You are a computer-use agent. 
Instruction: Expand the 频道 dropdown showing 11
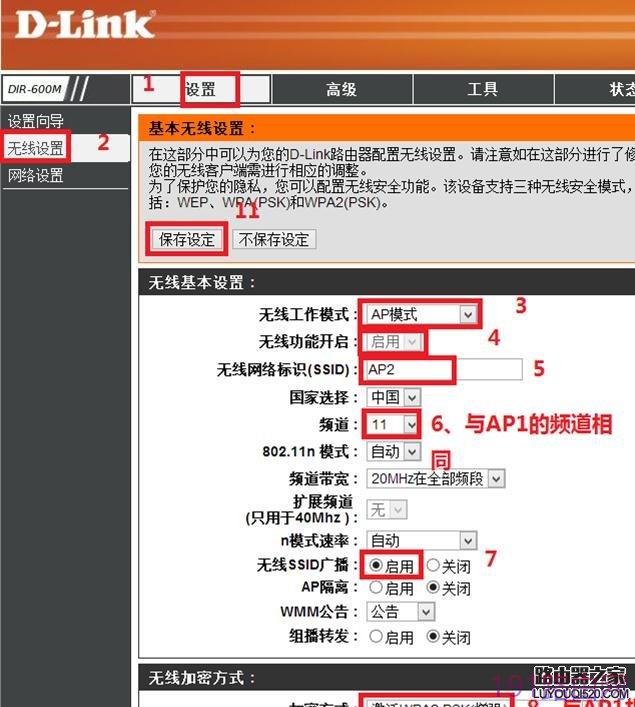pos(392,424)
